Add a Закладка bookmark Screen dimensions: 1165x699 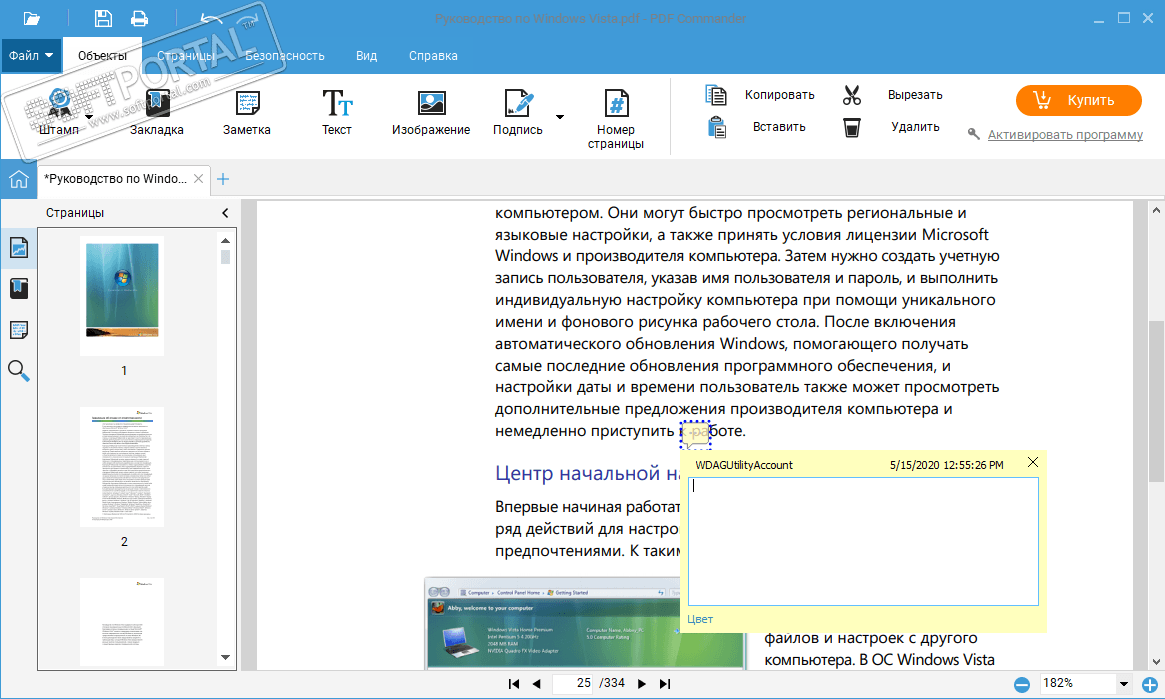pos(157,111)
